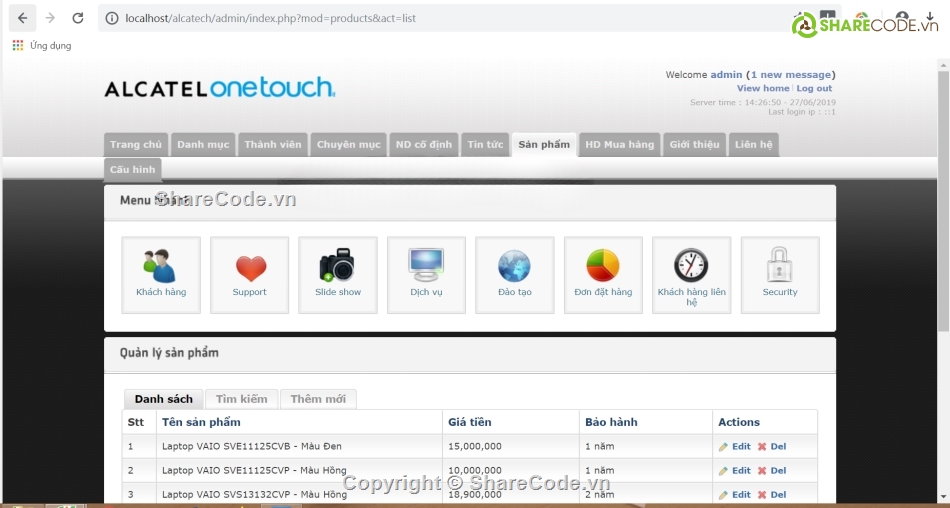Image resolution: width=950 pixels, height=508 pixels.
Task: Click the pencil Edit icon for SVE11125CVP Màu Hồng
Action: click(723, 471)
